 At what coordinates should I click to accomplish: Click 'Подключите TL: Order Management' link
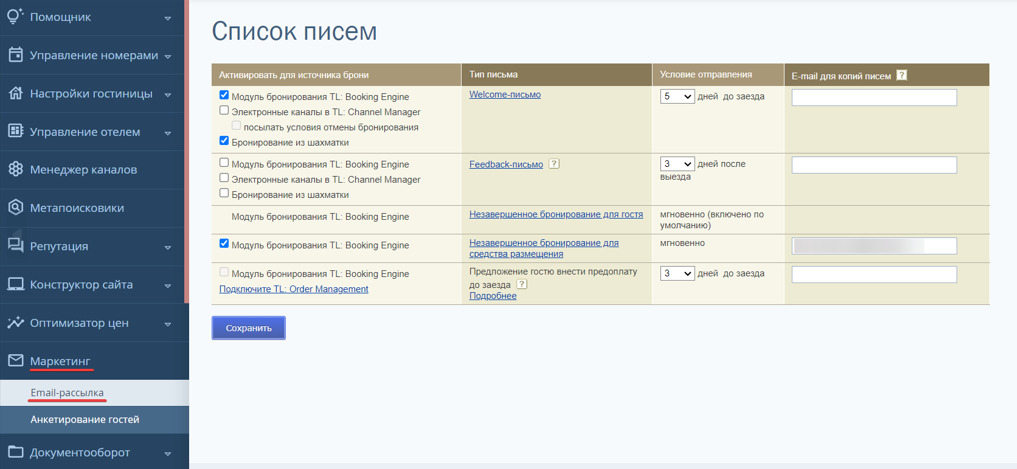pyautogui.click(x=294, y=289)
